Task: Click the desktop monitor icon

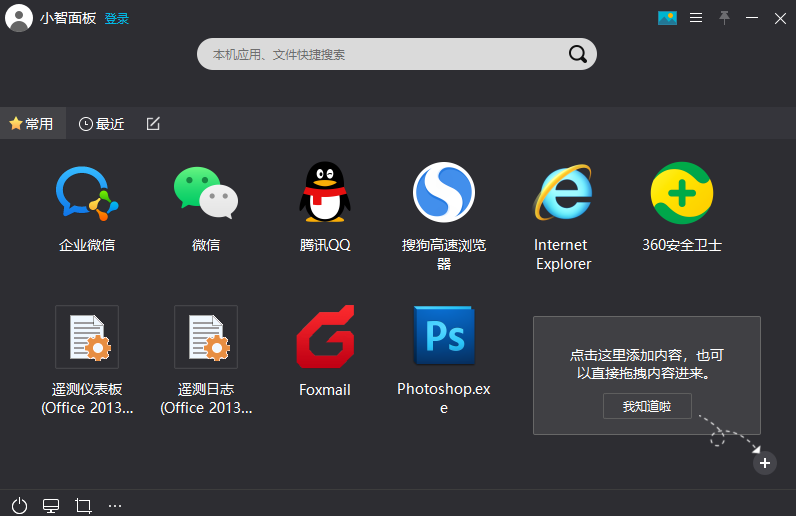Action: [51, 505]
